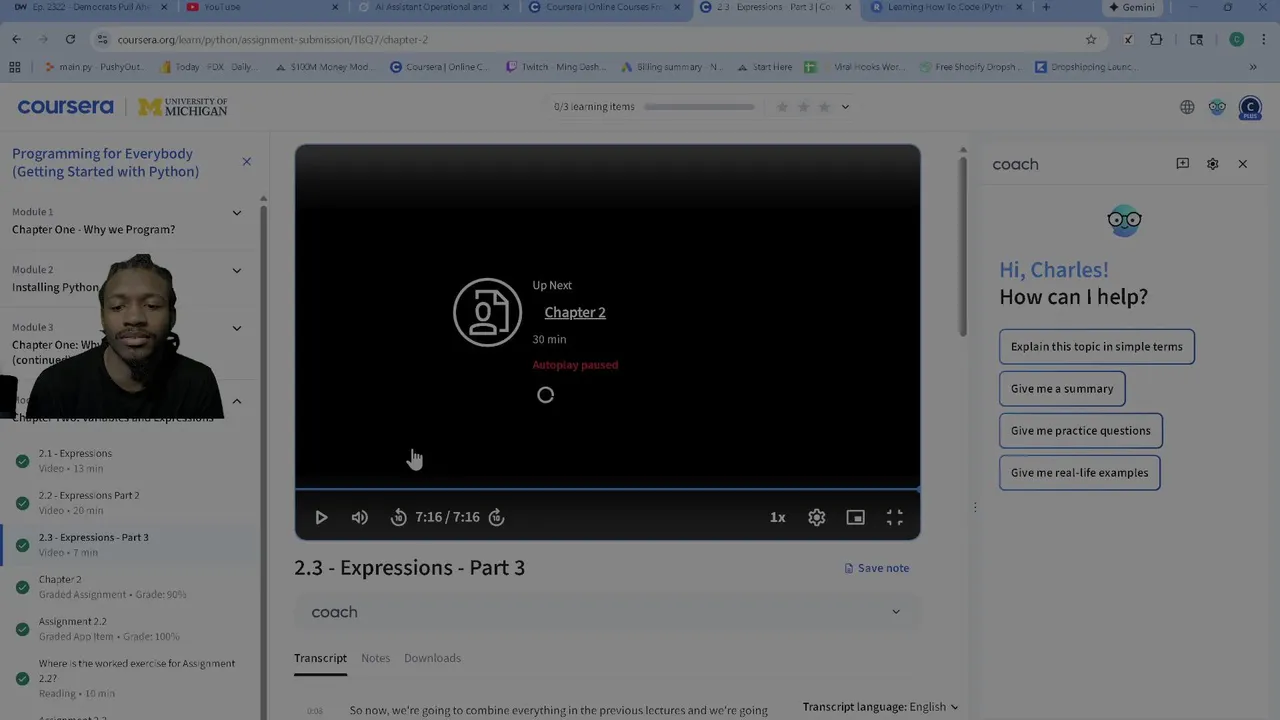Click University of Michigan logo
The width and height of the screenshot is (1280, 720).
click(183, 107)
